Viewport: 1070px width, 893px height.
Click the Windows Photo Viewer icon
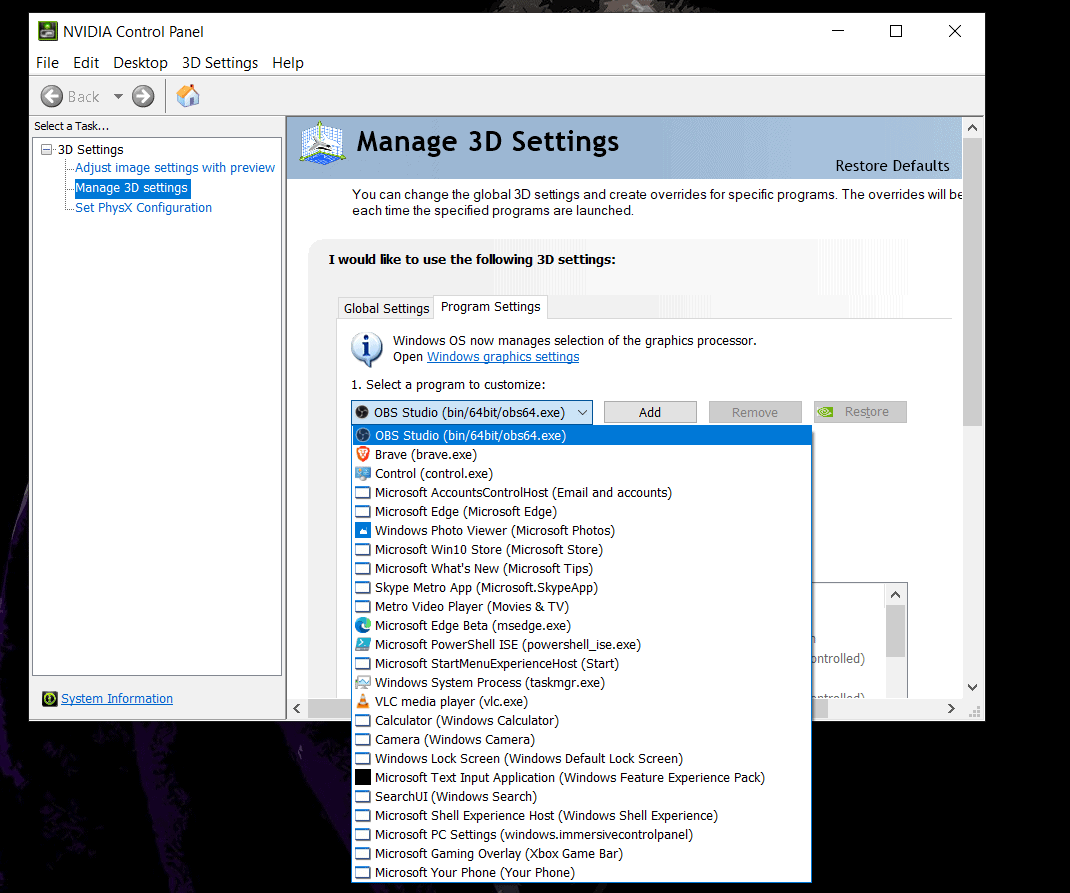coord(363,530)
